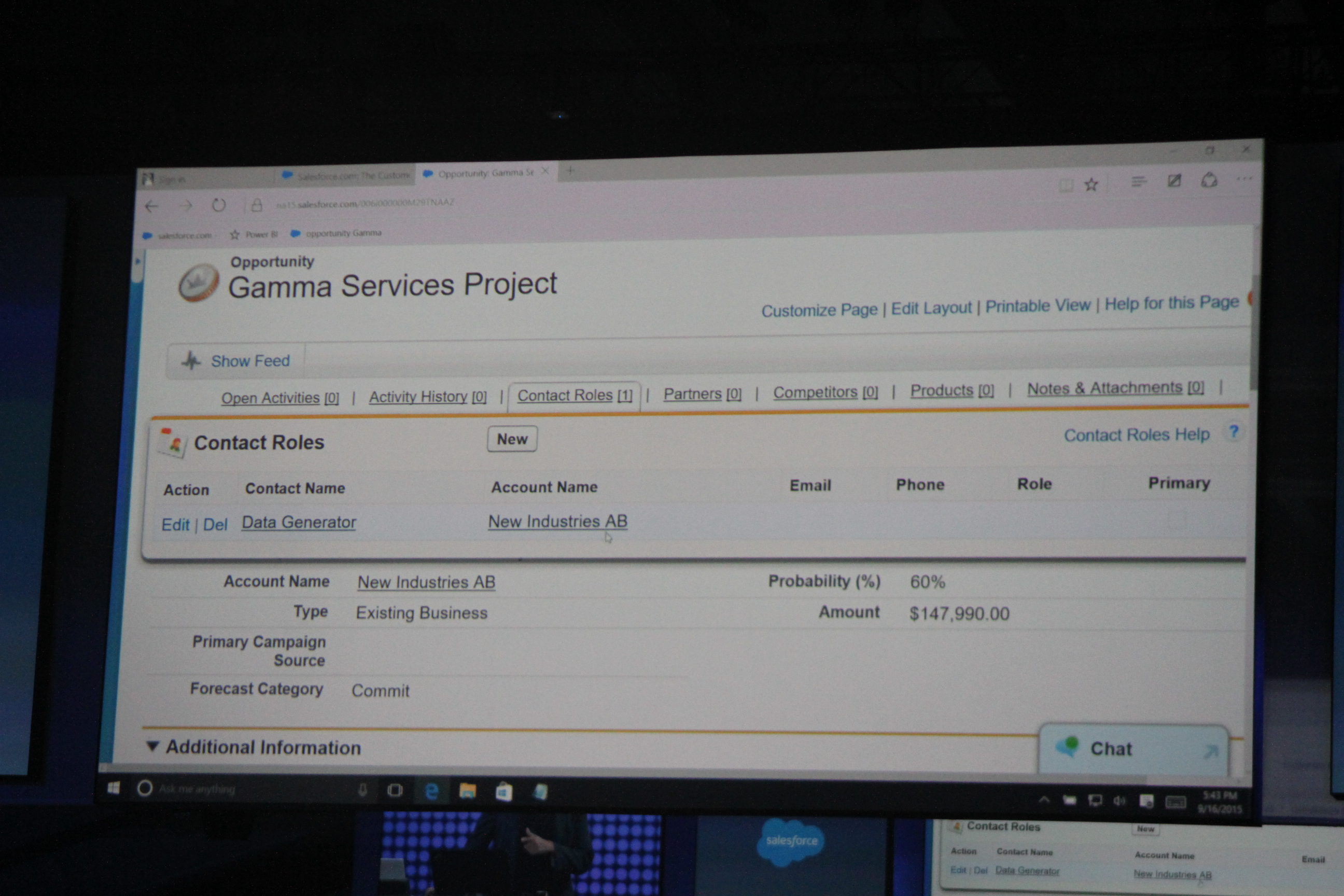Collapse the Additional Information section
This screenshot has width=1344, height=896.
(x=152, y=746)
